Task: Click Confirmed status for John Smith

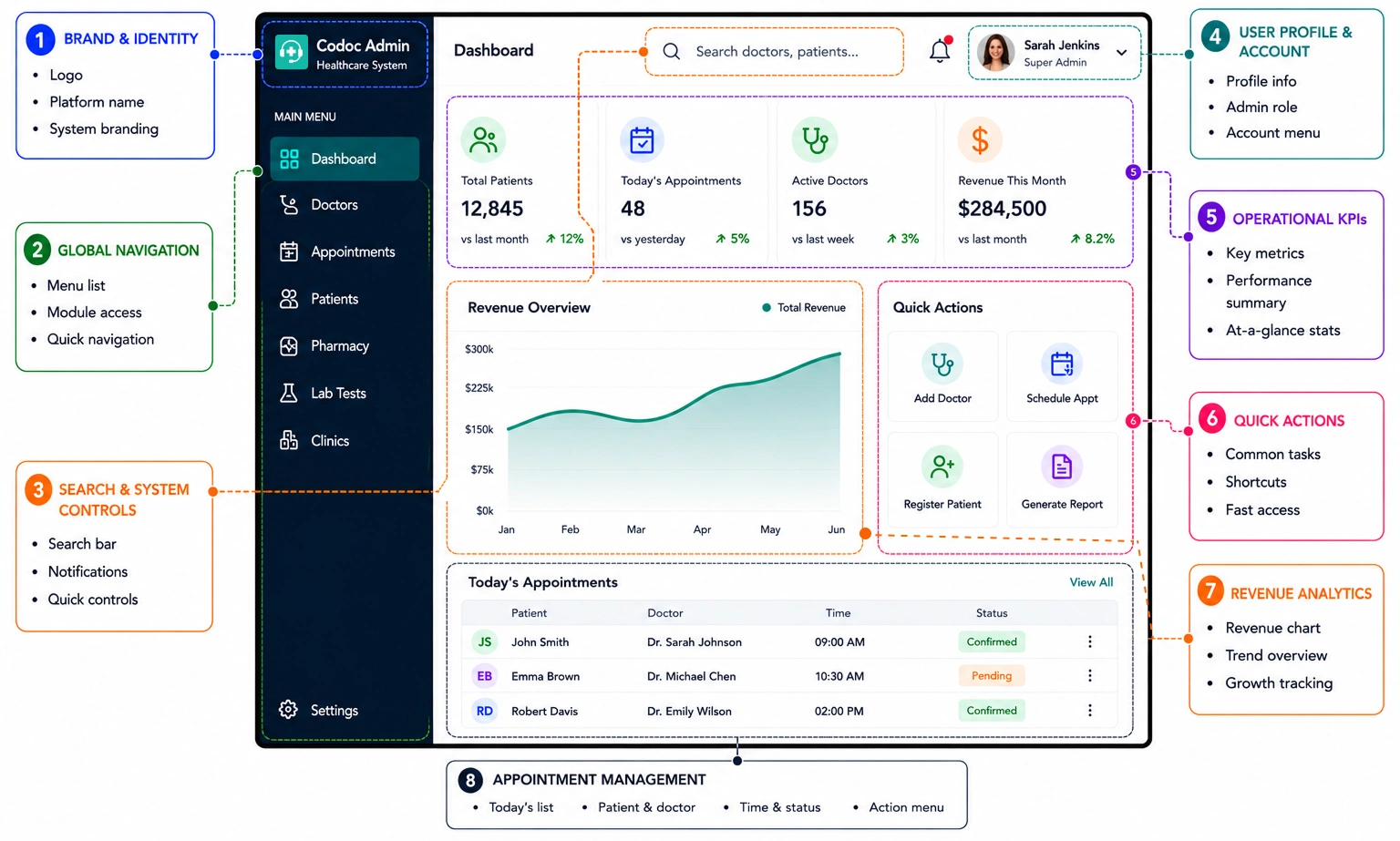Action: (x=992, y=641)
